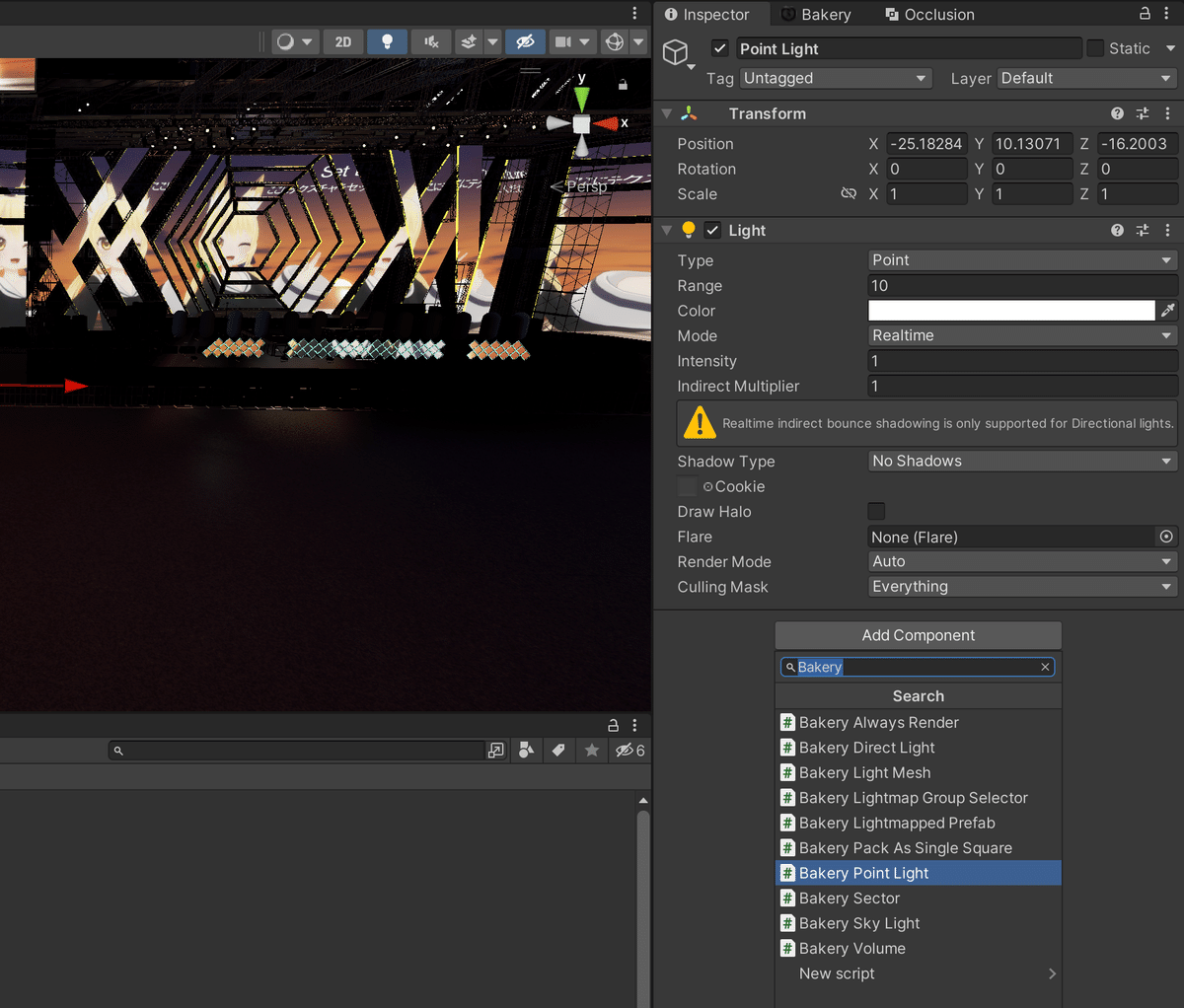The image size is (1184, 1008).
Task: Collapse the Transform component header
Action: click(666, 113)
